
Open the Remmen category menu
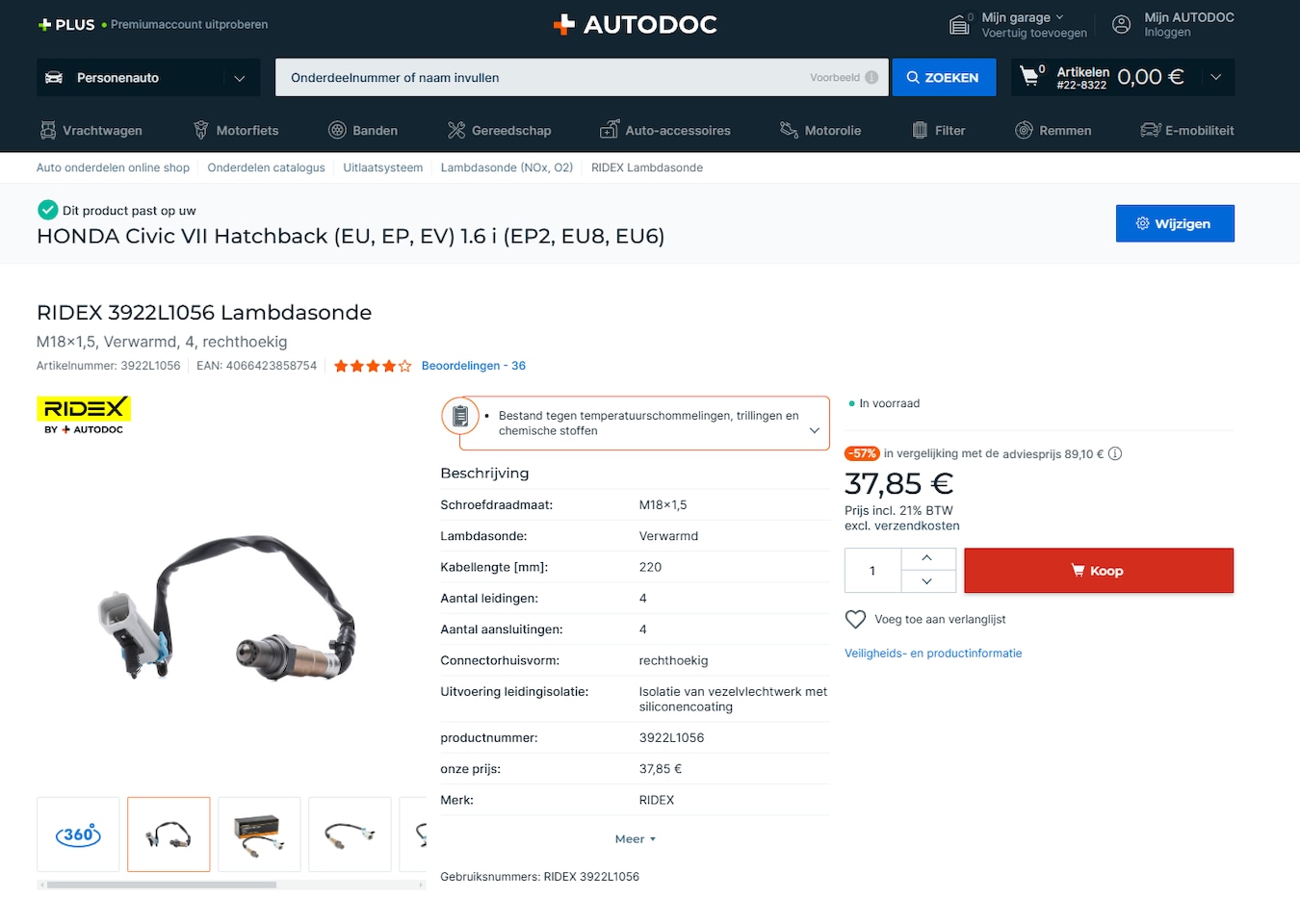click(1053, 130)
